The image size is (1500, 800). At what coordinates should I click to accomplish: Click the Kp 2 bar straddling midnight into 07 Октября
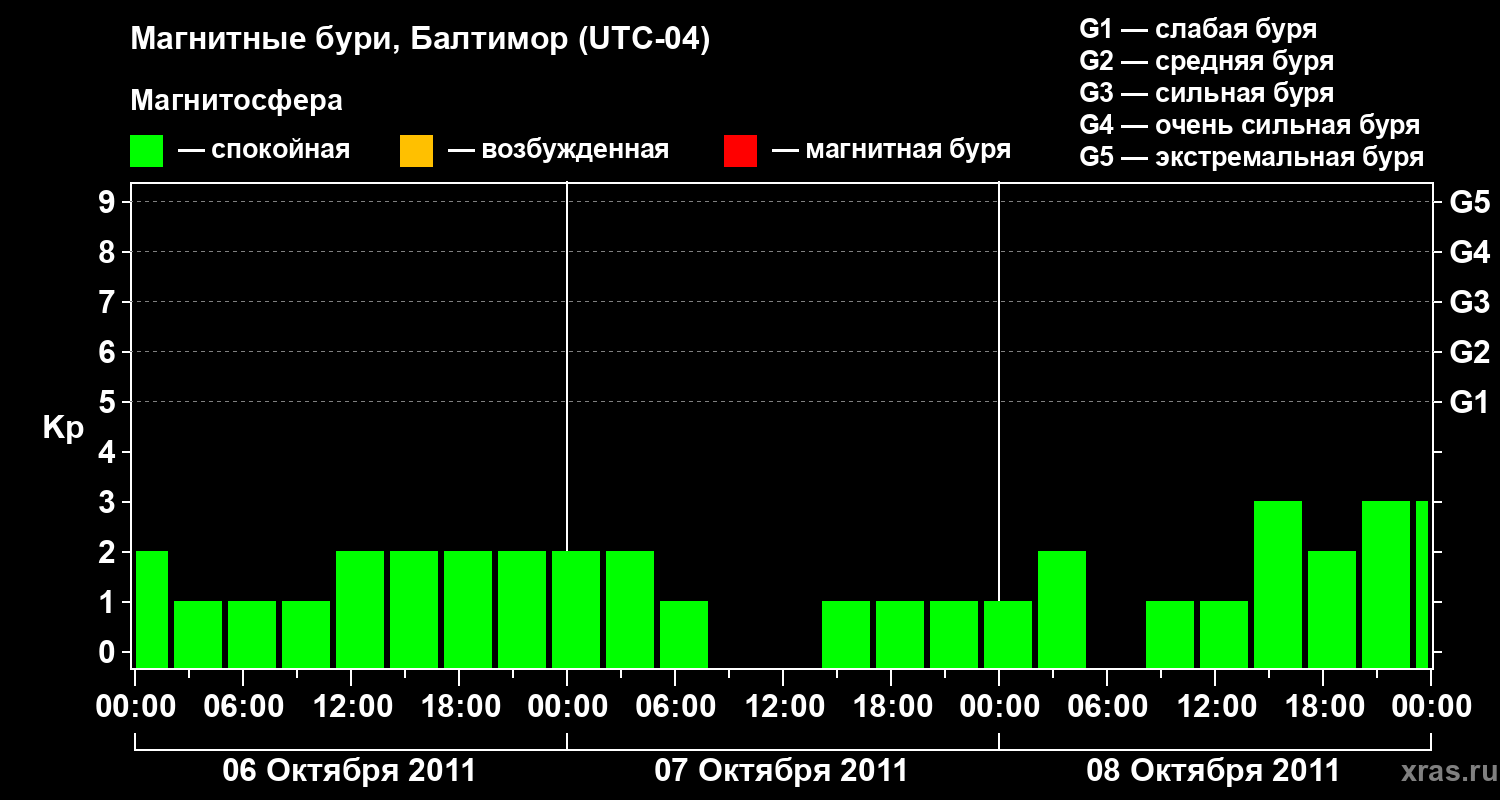coord(576,609)
